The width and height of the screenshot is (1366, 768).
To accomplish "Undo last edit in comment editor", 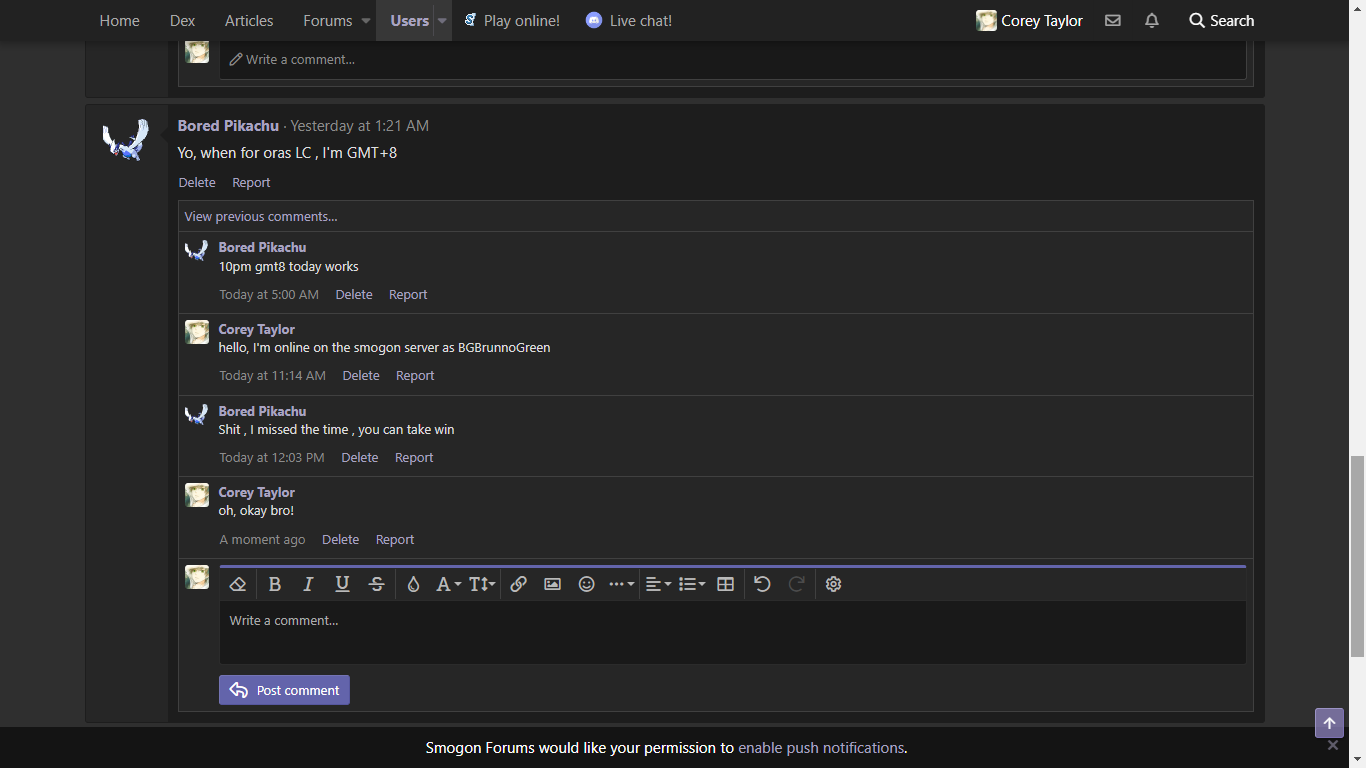I will [x=762, y=584].
